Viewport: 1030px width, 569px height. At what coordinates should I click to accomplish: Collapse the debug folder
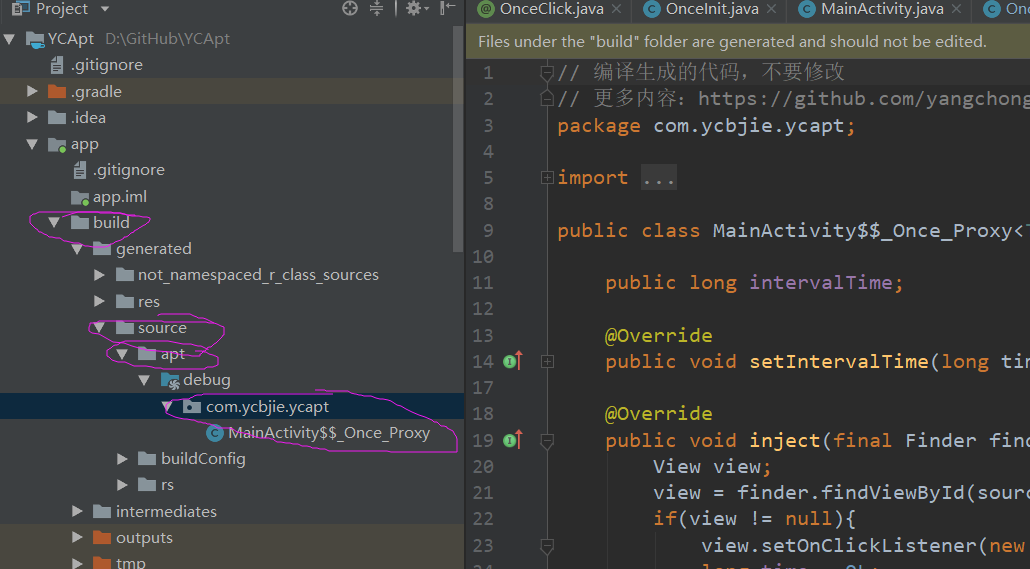click(x=145, y=380)
